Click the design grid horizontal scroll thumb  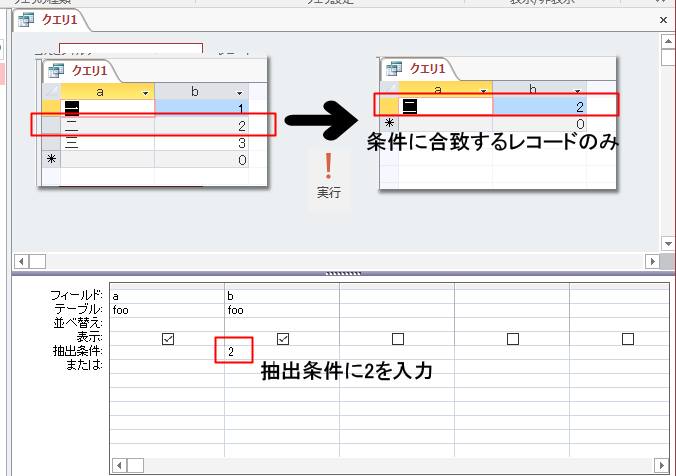click(x=135, y=466)
